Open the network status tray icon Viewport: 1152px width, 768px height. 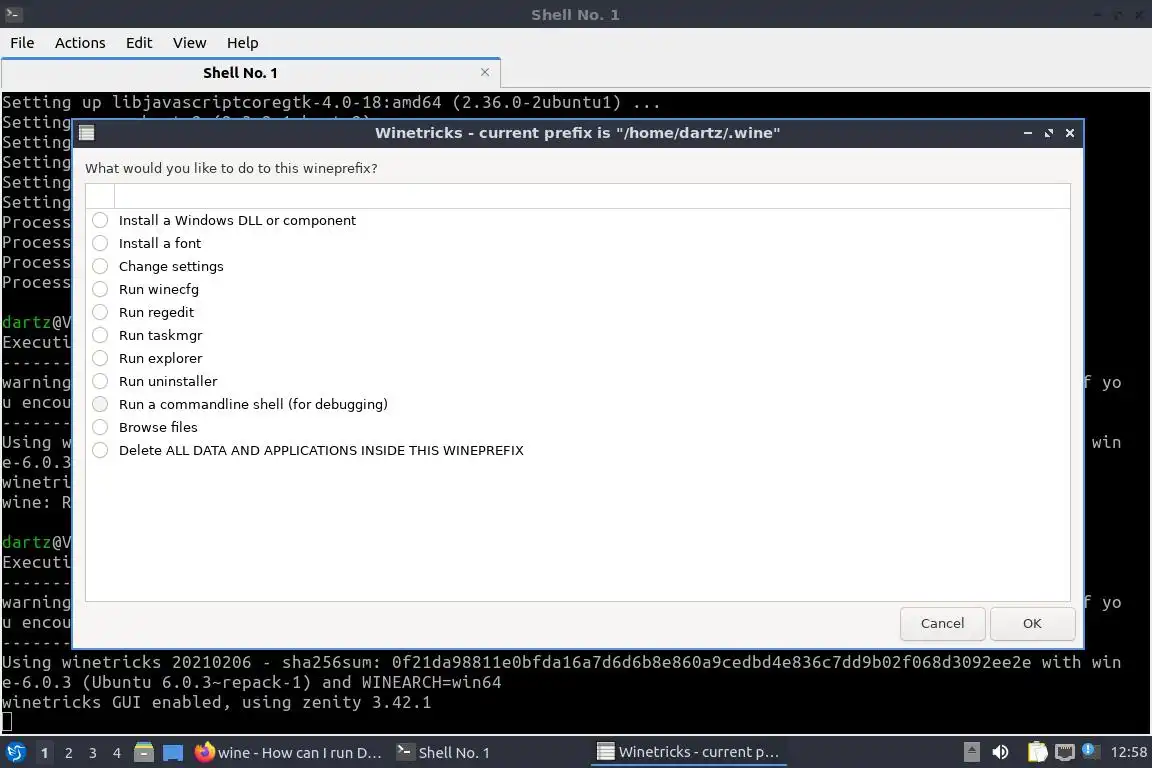(x=1065, y=752)
